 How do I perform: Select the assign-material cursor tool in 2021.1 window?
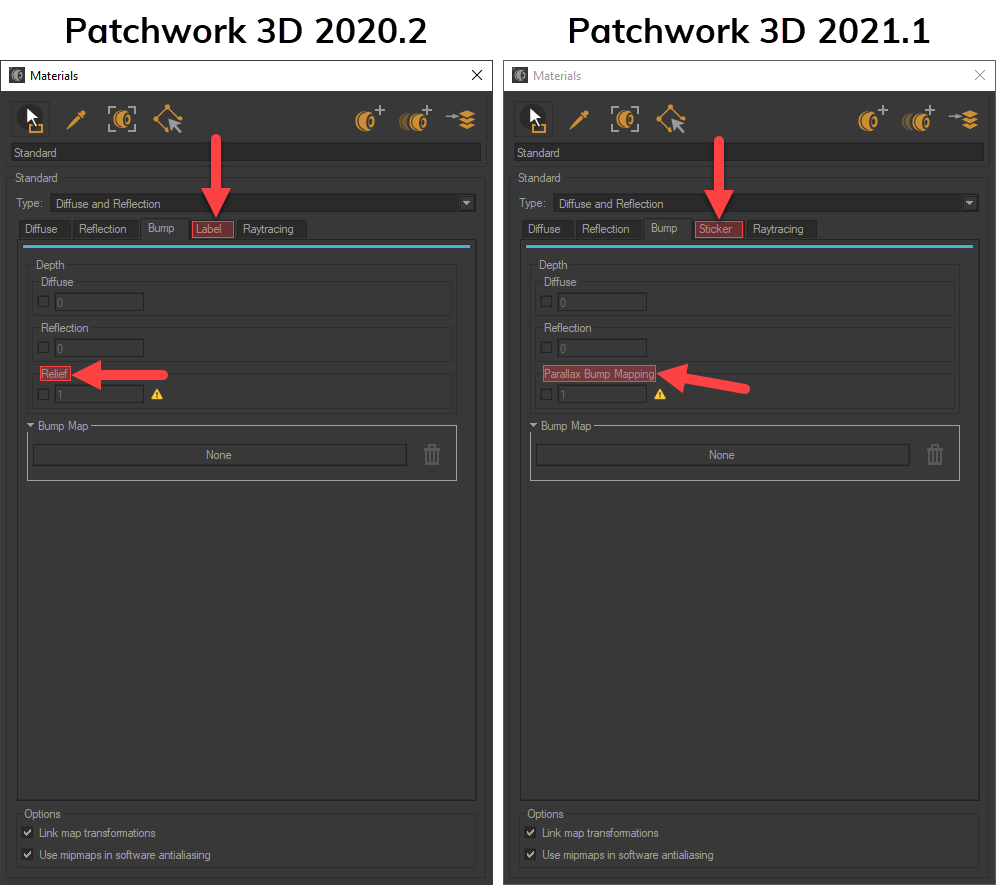coord(533,119)
